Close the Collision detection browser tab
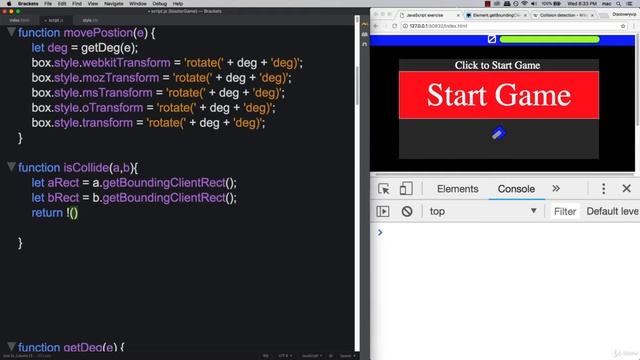640x360 pixels. click(x=592, y=15)
